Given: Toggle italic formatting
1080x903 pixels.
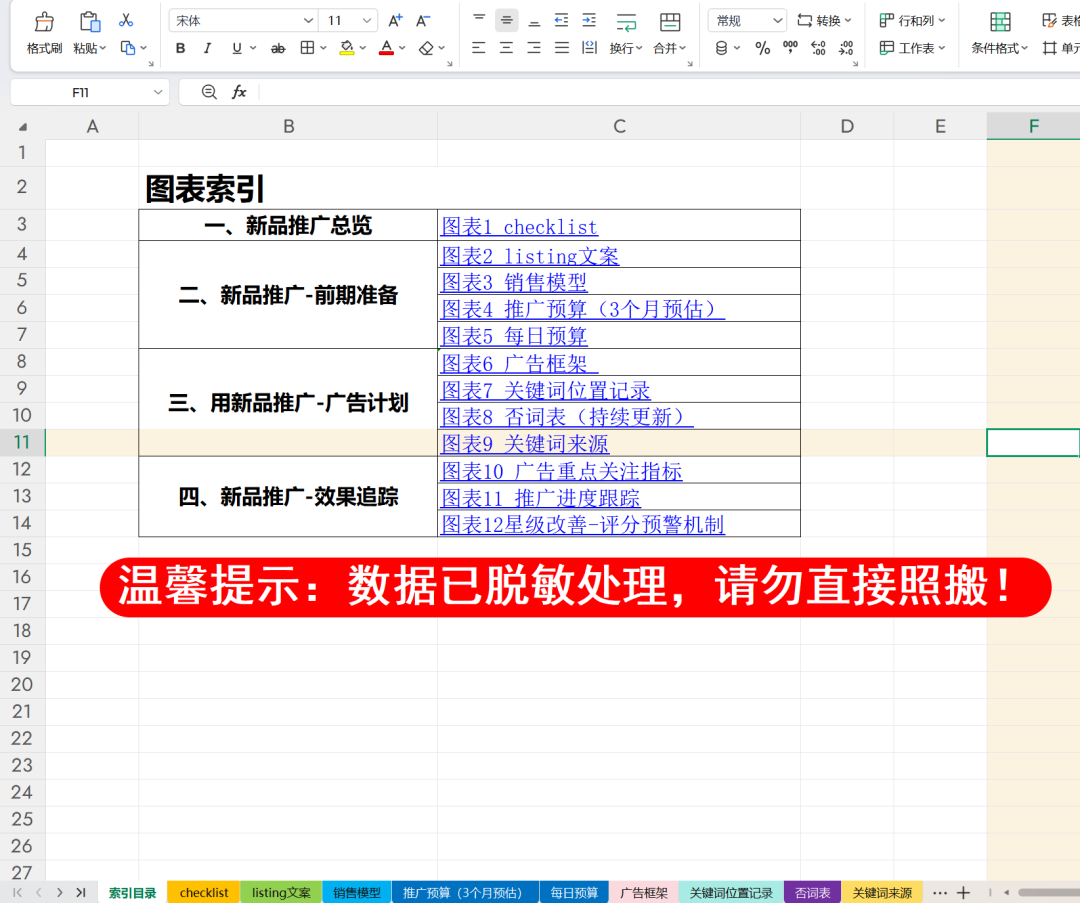Looking at the screenshot, I should coord(207,48).
